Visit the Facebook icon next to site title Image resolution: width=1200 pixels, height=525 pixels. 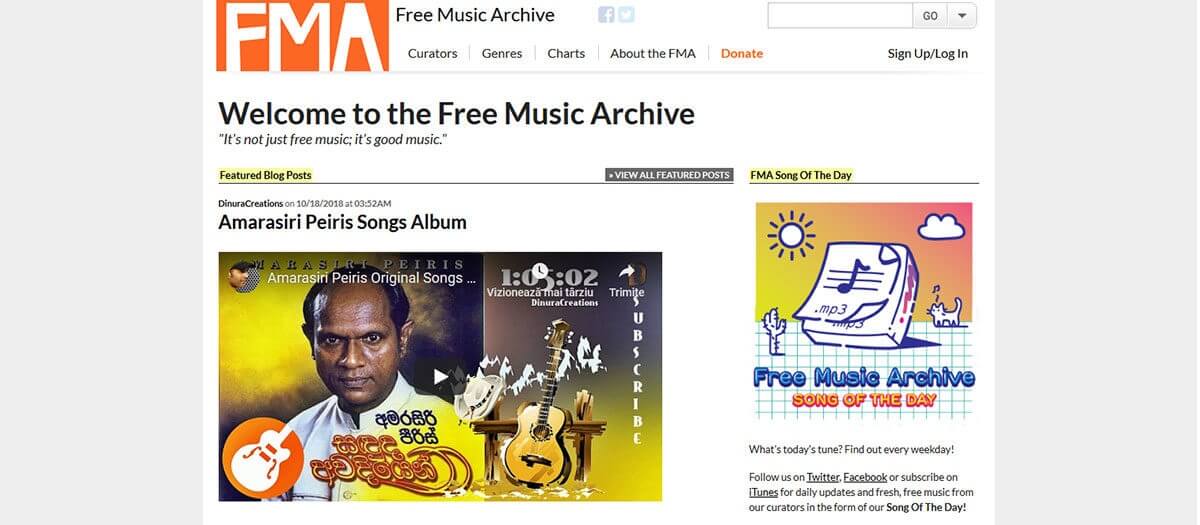pos(606,15)
